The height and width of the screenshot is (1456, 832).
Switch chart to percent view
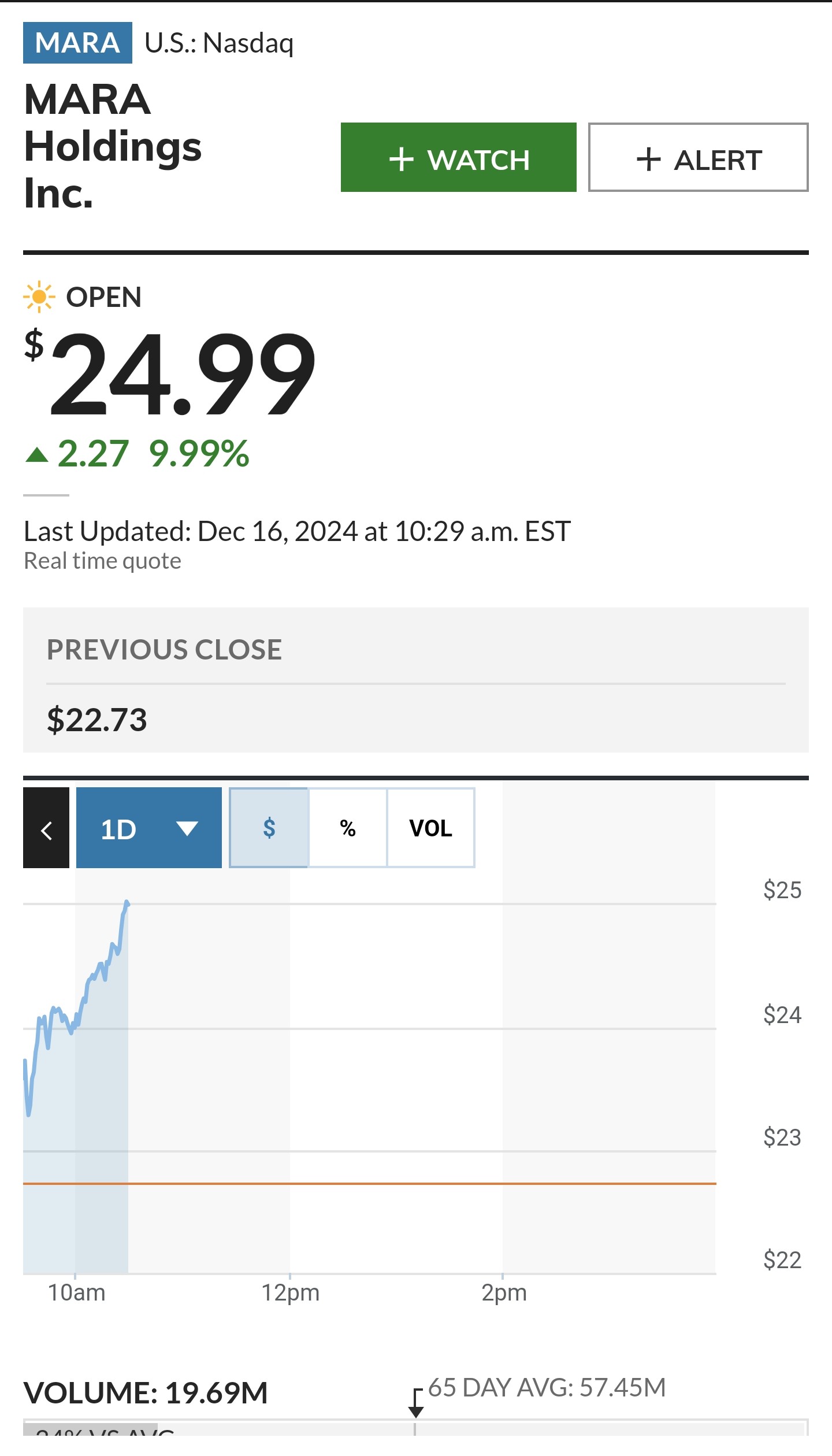(348, 828)
